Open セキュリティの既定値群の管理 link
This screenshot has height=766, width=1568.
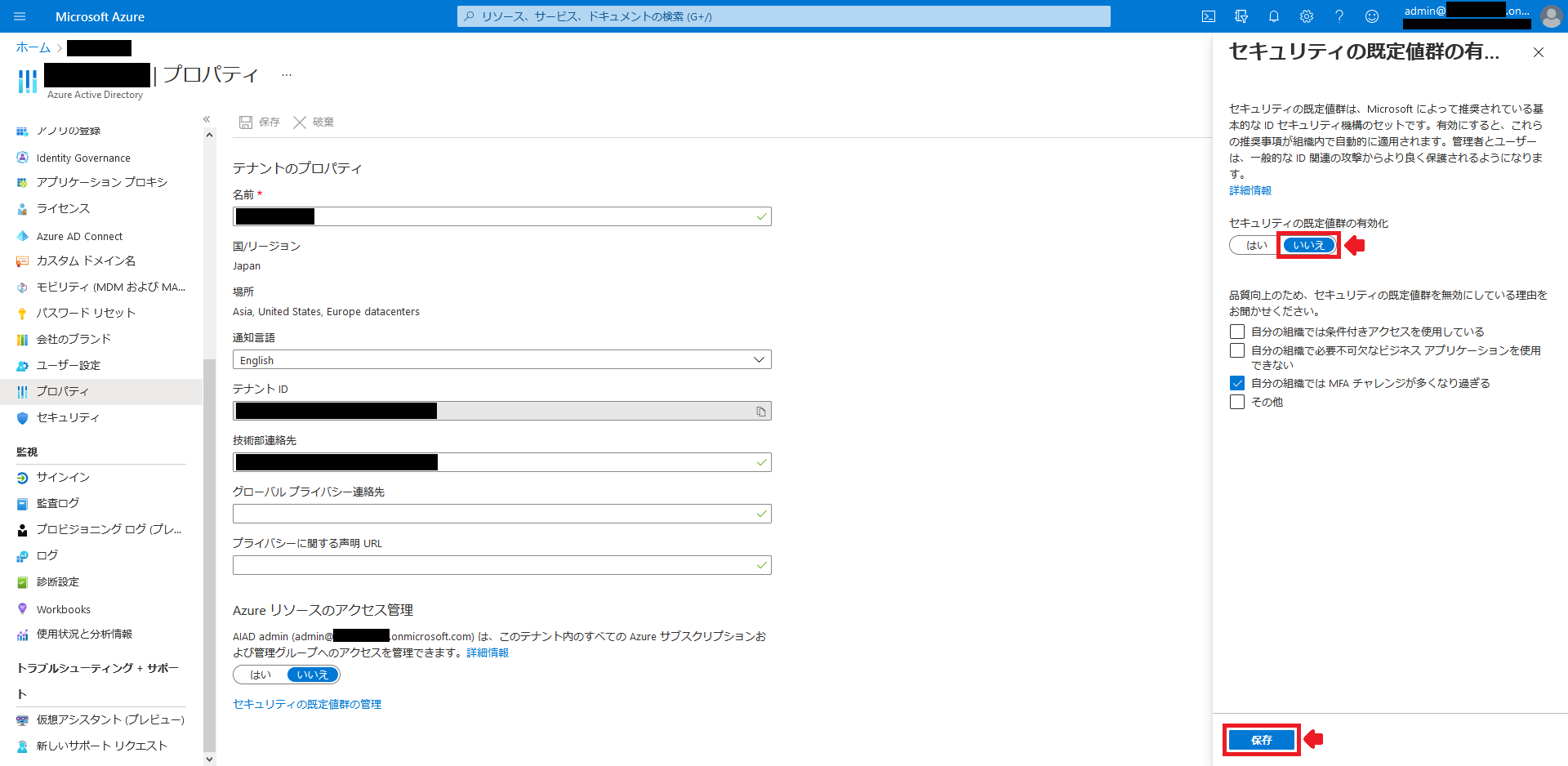click(x=307, y=704)
